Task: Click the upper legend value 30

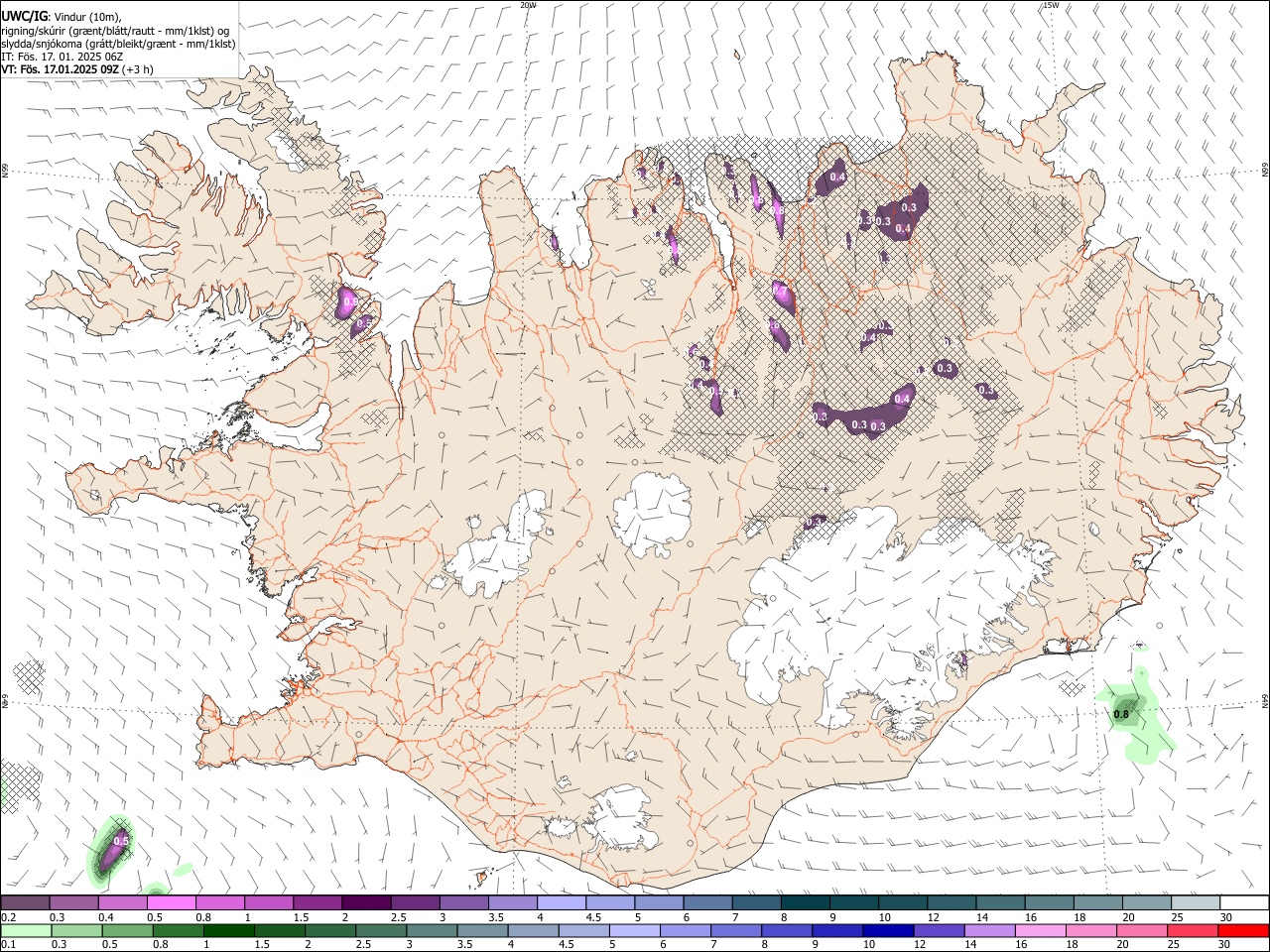Action: pyautogui.click(x=1226, y=917)
